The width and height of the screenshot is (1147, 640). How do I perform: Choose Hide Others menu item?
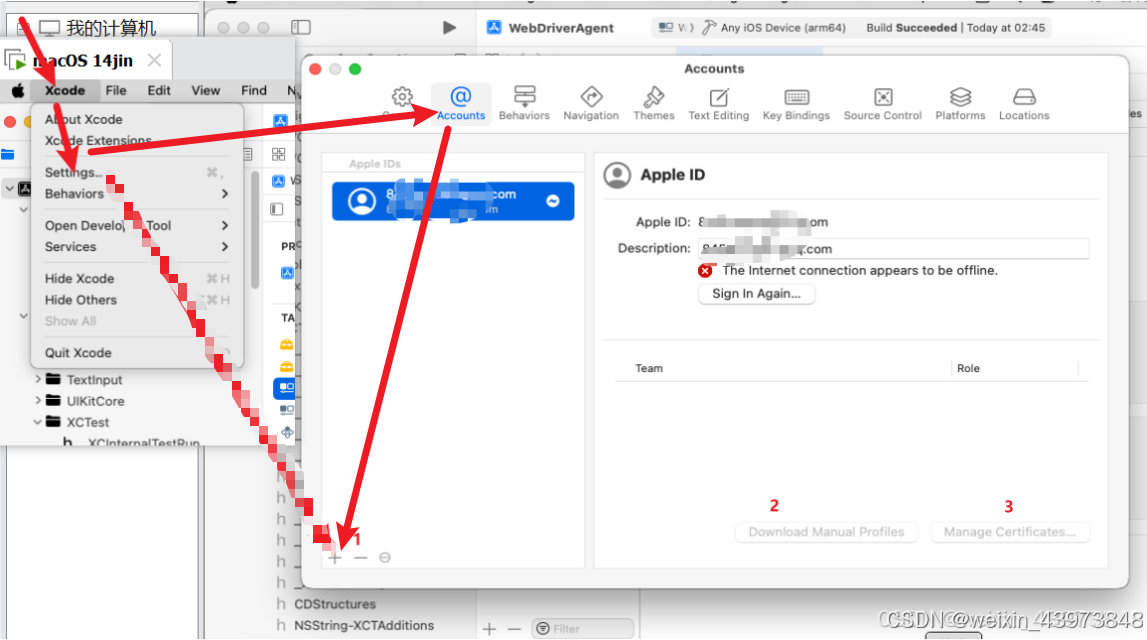pyautogui.click(x=137, y=300)
